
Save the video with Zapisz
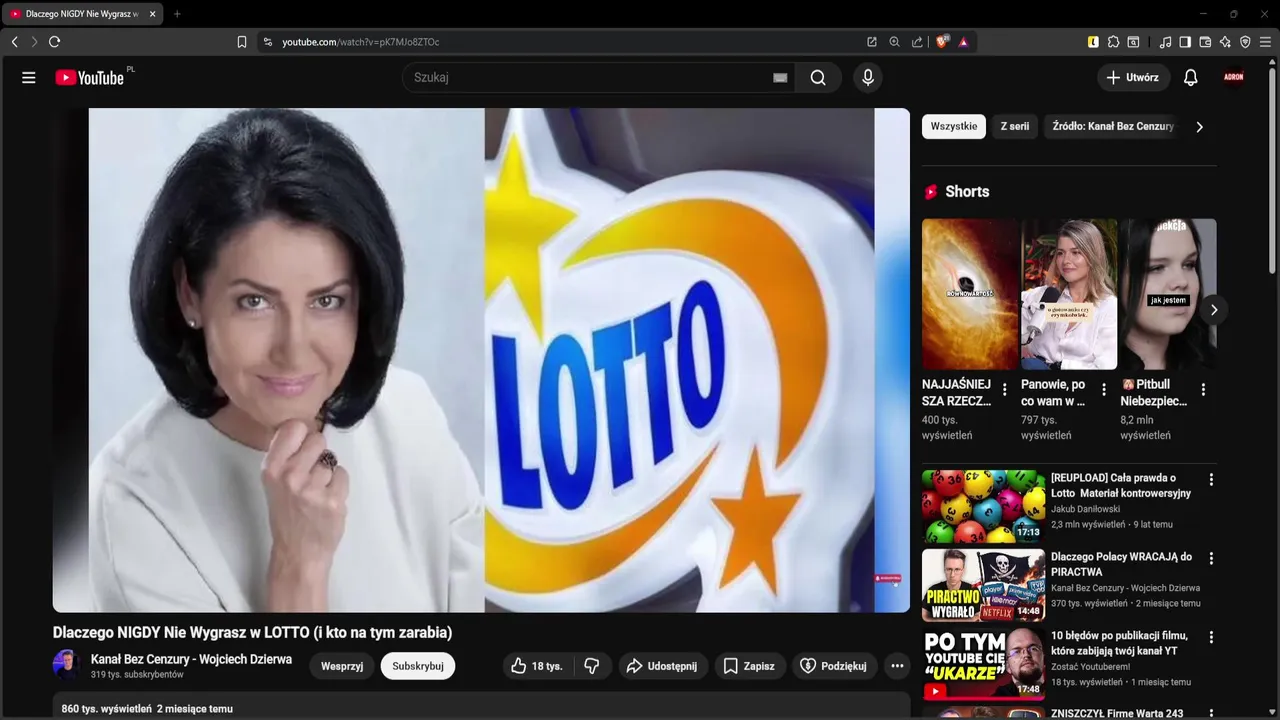(x=748, y=666)
